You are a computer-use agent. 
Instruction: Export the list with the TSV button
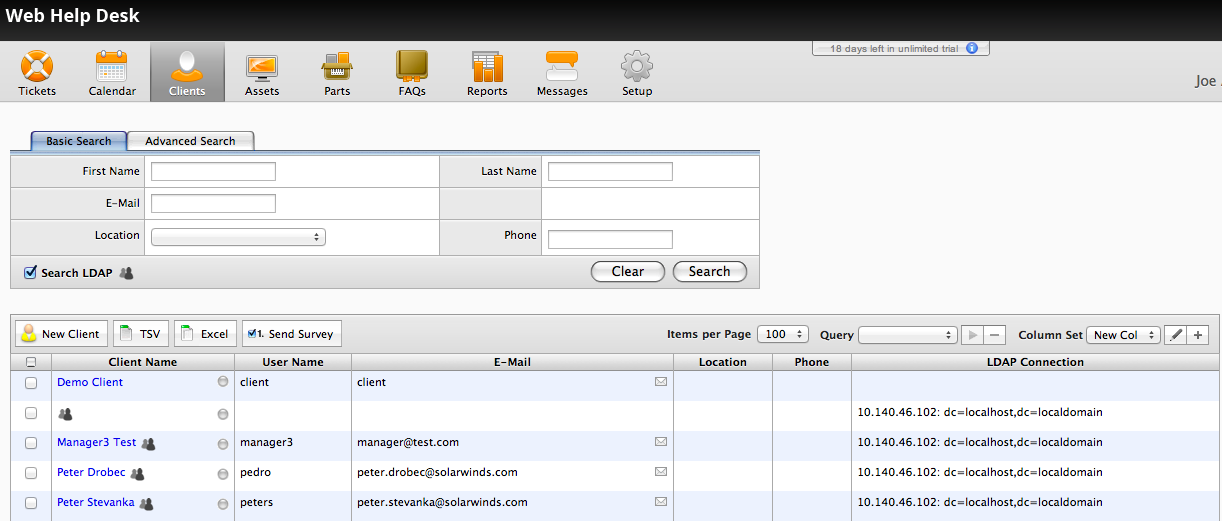[x=141, y=334]
